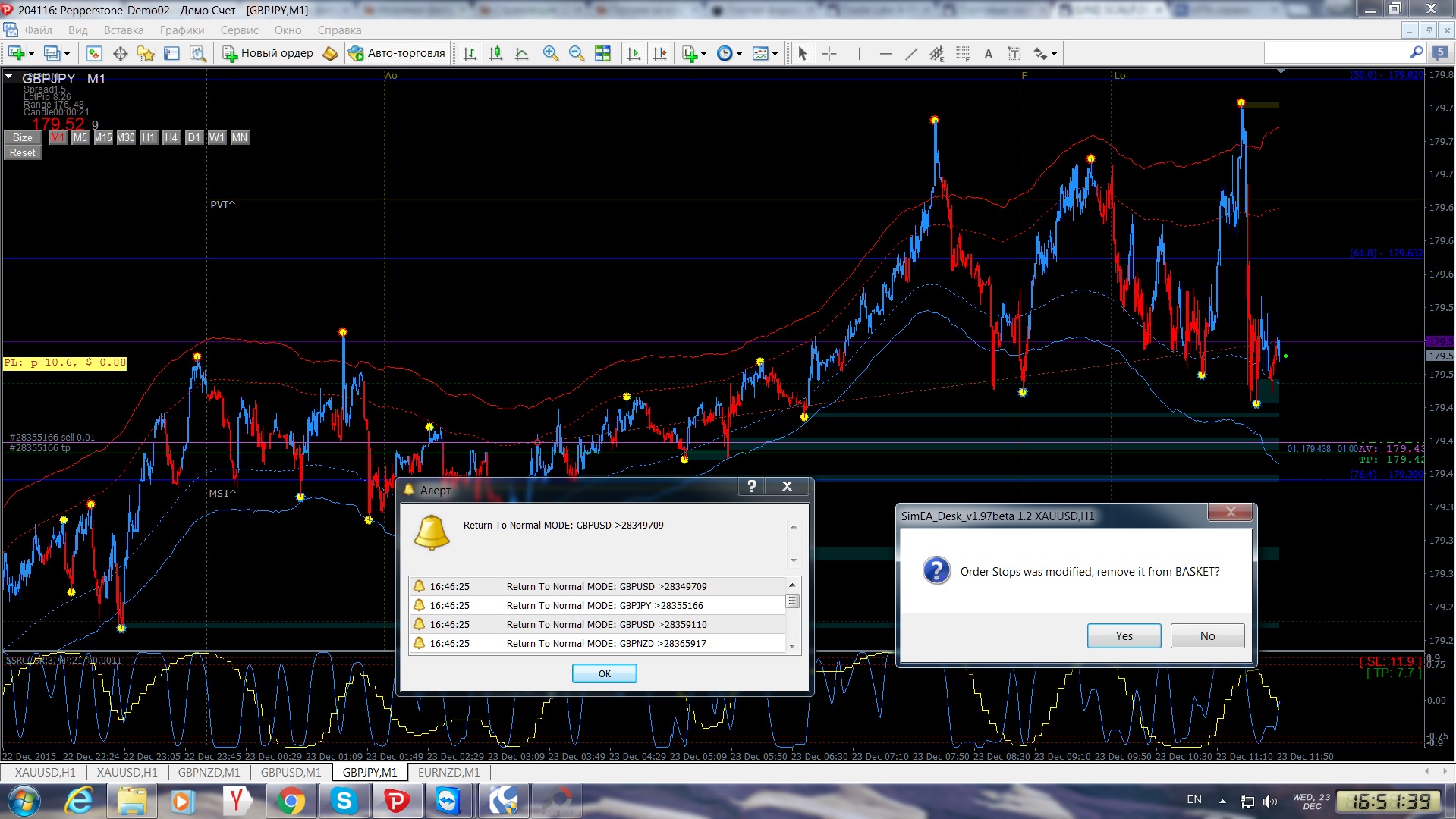This screenshot has width=1456, height=819.
Task: Select alert row GBPNZD >28365917
Action: click(597, 643)
